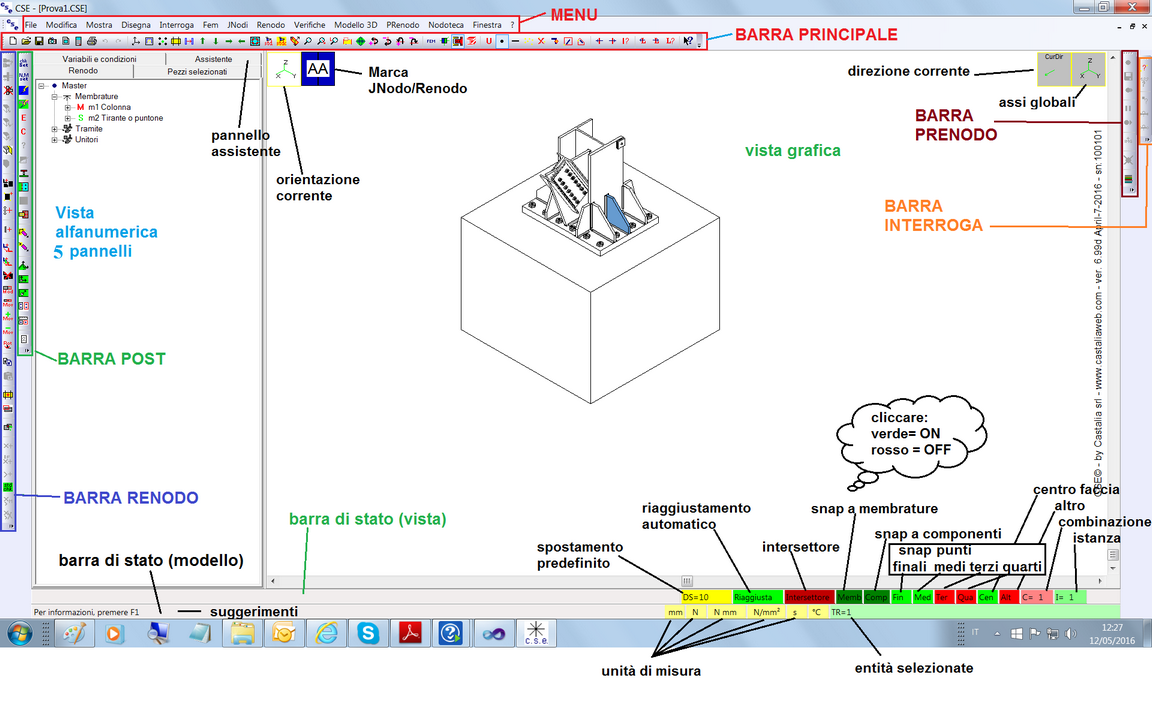The image size is (1152, 716).
Task: Expand the m1 Colonna tree node
Action: [67, 107]
